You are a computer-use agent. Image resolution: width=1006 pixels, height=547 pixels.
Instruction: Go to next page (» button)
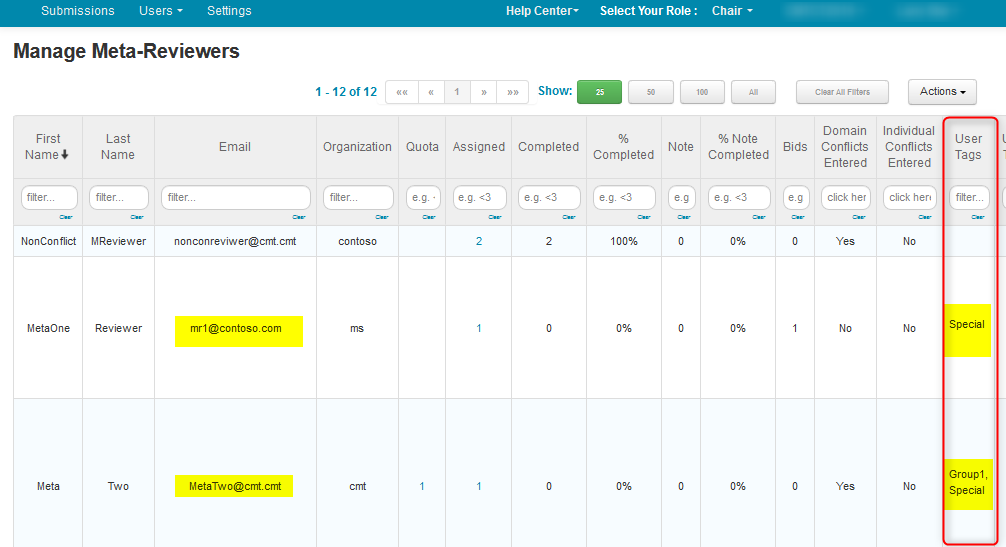click(x=484, y=92)
